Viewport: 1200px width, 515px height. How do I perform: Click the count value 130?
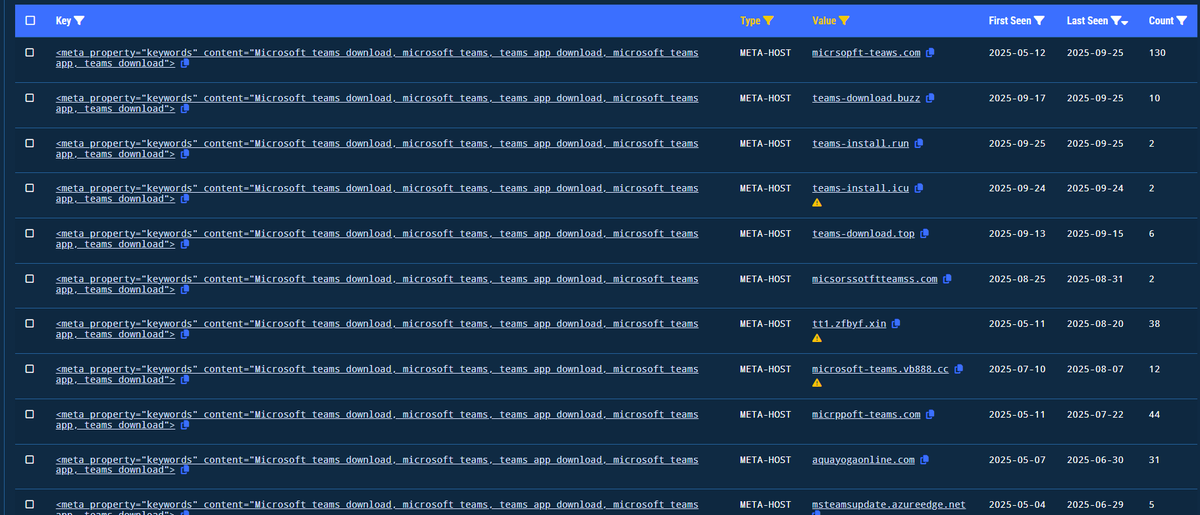(x=1158, y=52)
